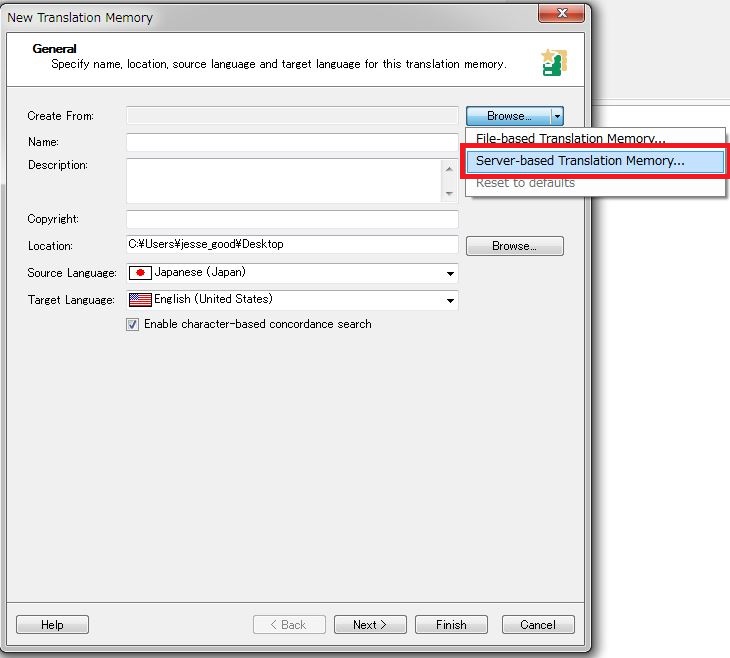This screenshot has width=730, height=658.
Task: Open the Source Language dropdown
Action: (449, 273)
